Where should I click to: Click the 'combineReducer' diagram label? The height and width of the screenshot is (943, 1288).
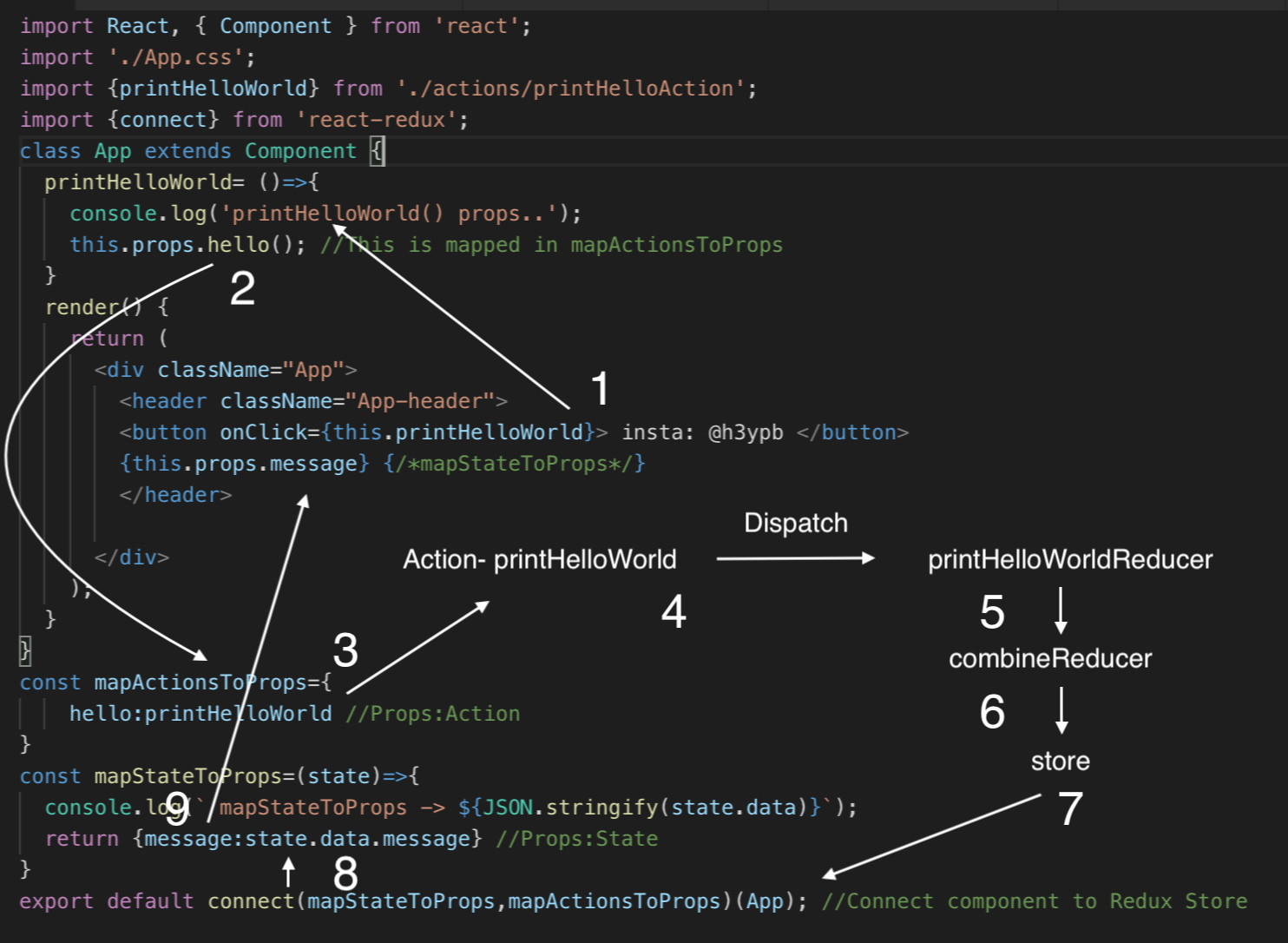pyautogui.click(x=1050, y=658)
